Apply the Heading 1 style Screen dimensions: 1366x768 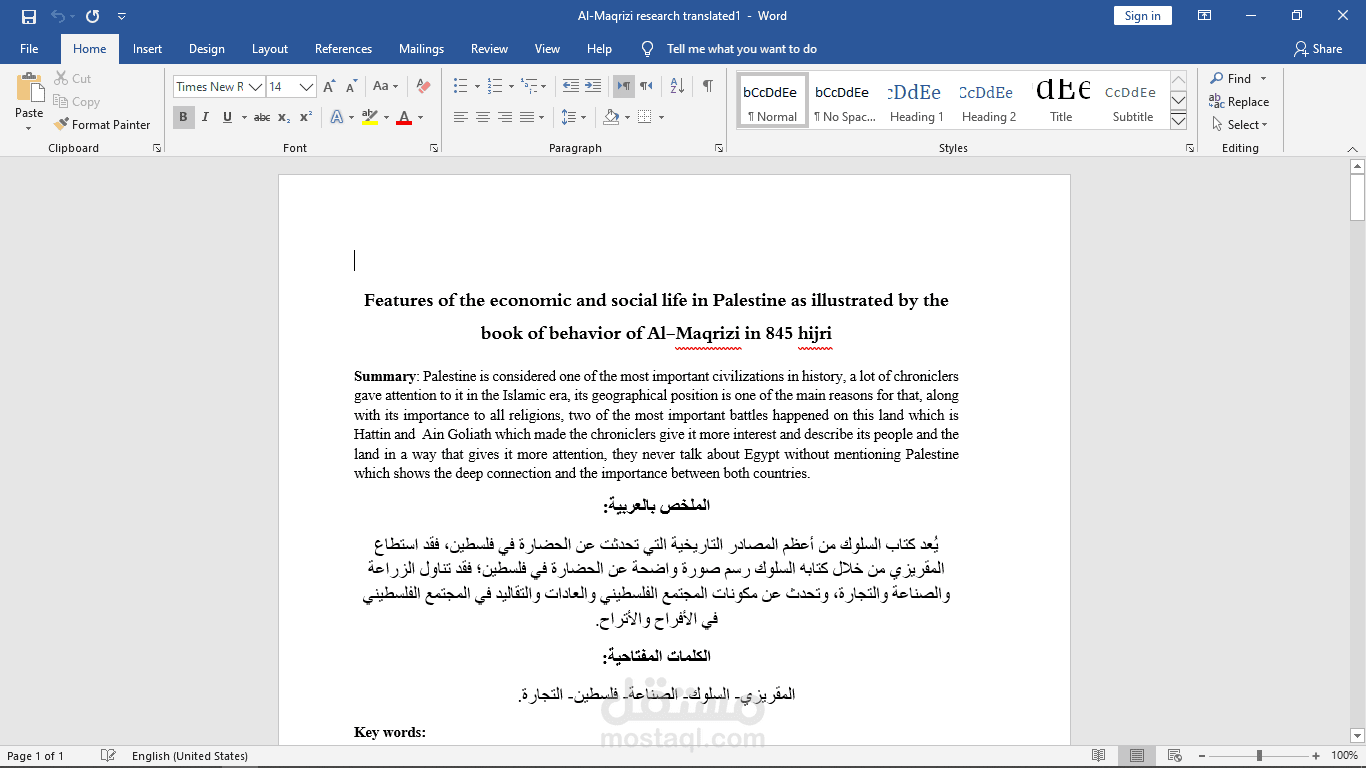(916, 101)
